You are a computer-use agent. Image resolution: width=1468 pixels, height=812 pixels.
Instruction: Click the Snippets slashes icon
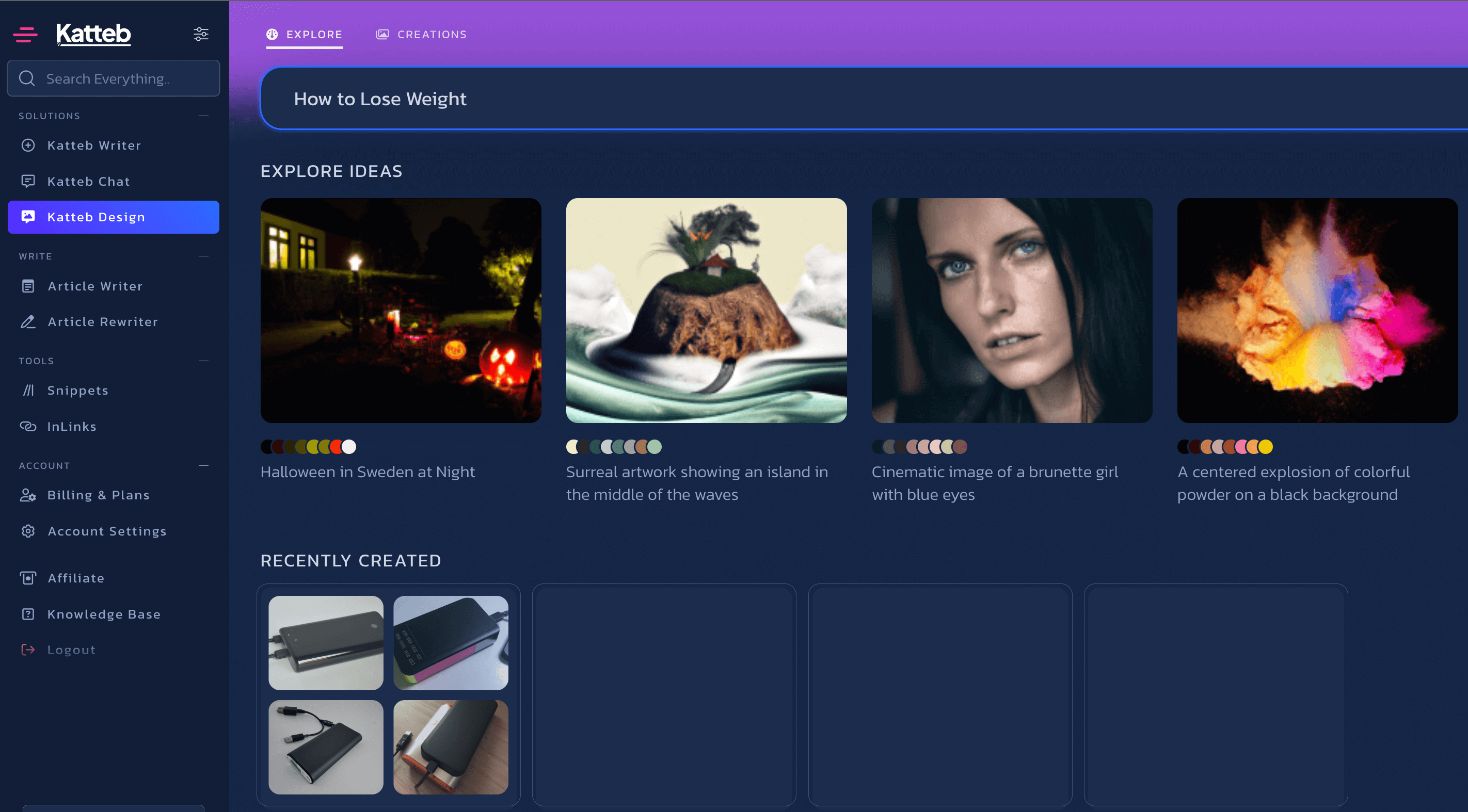28,390
